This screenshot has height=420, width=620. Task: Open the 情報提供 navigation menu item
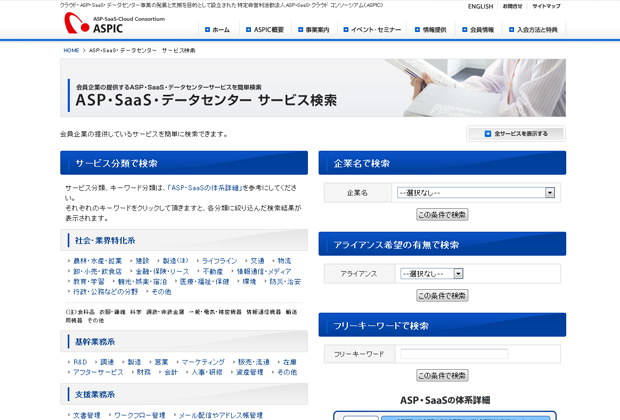pos(431,30)
